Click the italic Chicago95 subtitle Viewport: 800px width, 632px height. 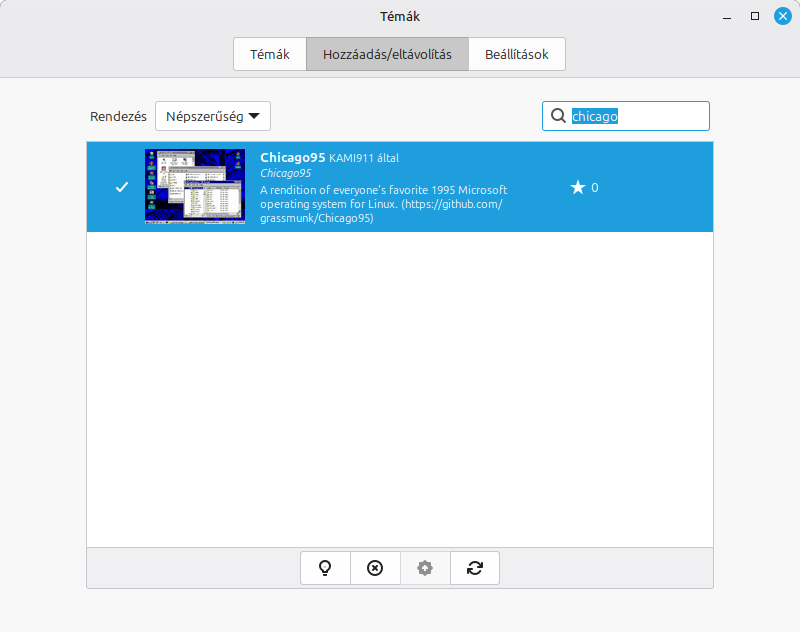pyautogui.click(x=285, y=173)
